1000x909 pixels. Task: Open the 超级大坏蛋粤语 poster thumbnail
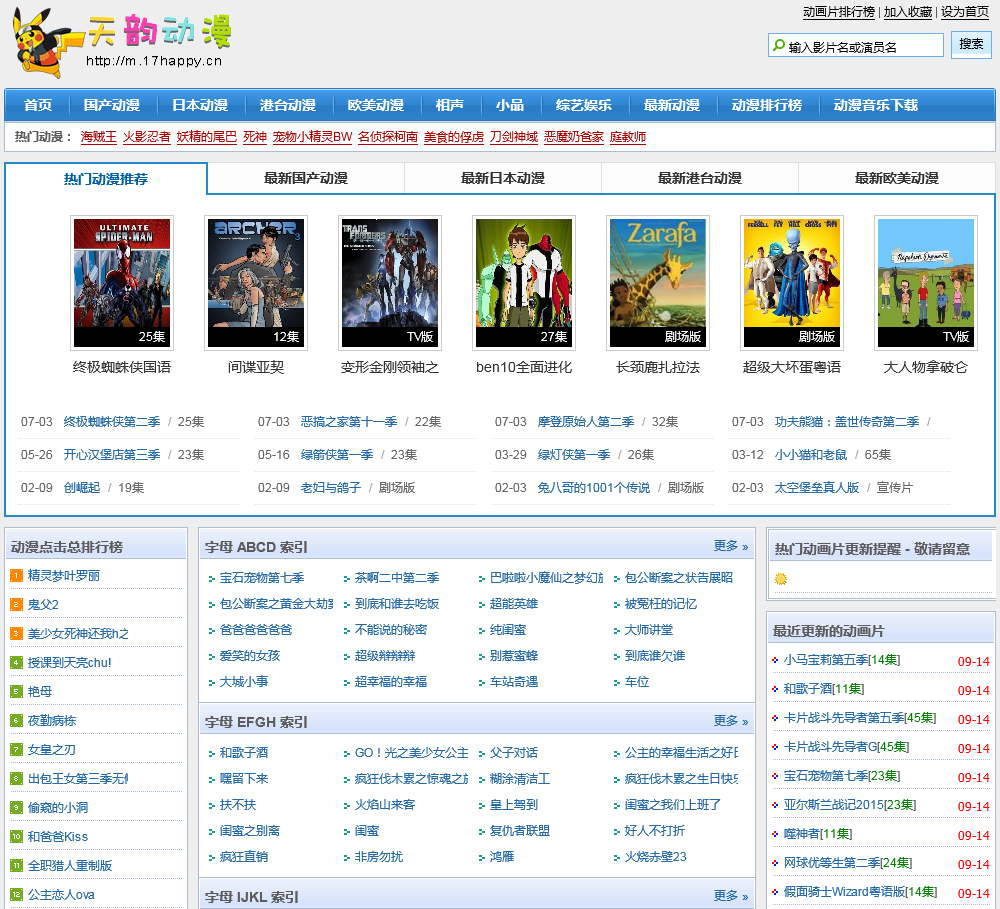pyautogui.click(x=791, y=283)
